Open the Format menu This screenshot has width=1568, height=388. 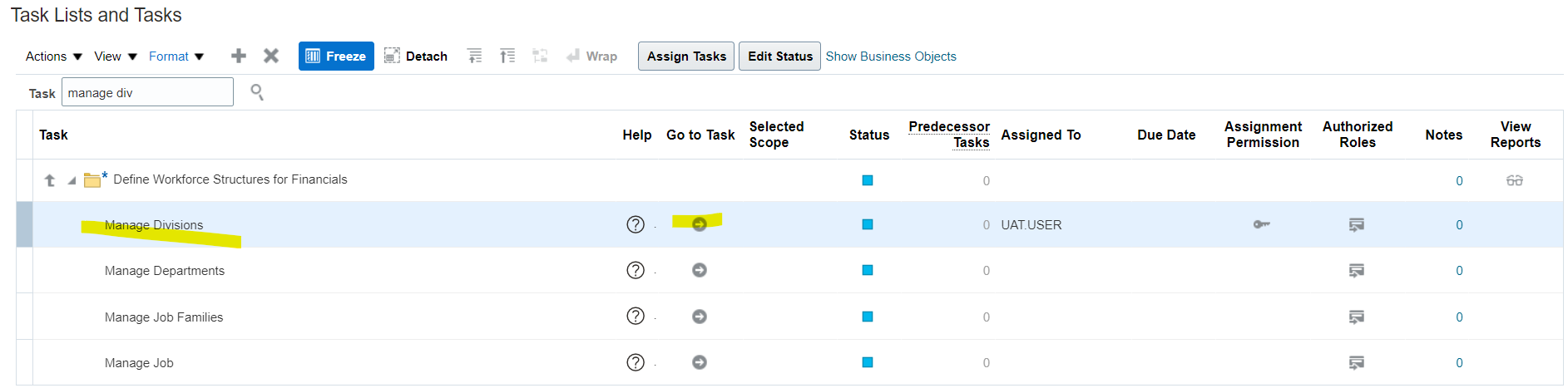pyautogui.click(x=176, y=56)
